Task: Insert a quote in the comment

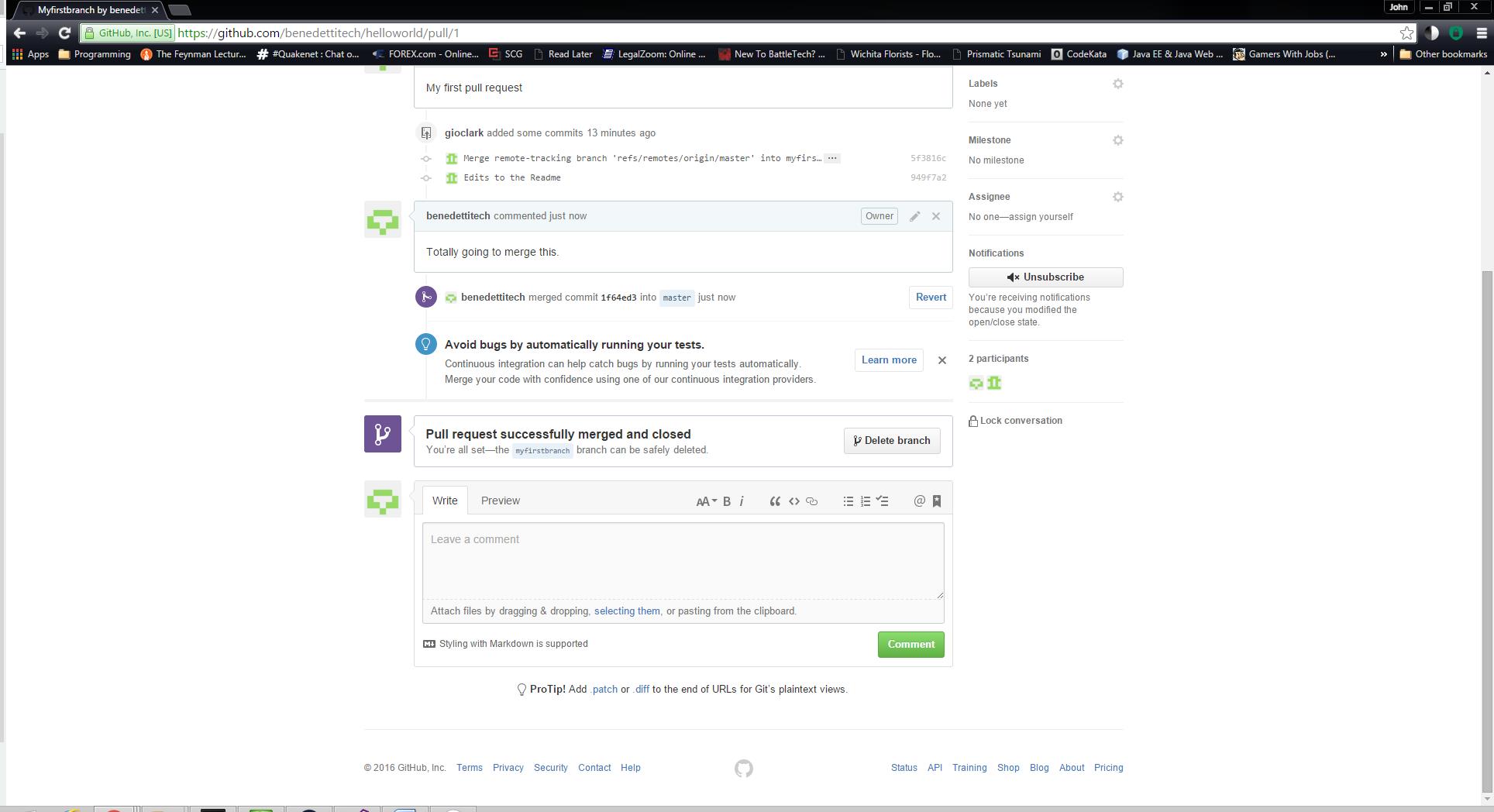Action: click(775, 501)
